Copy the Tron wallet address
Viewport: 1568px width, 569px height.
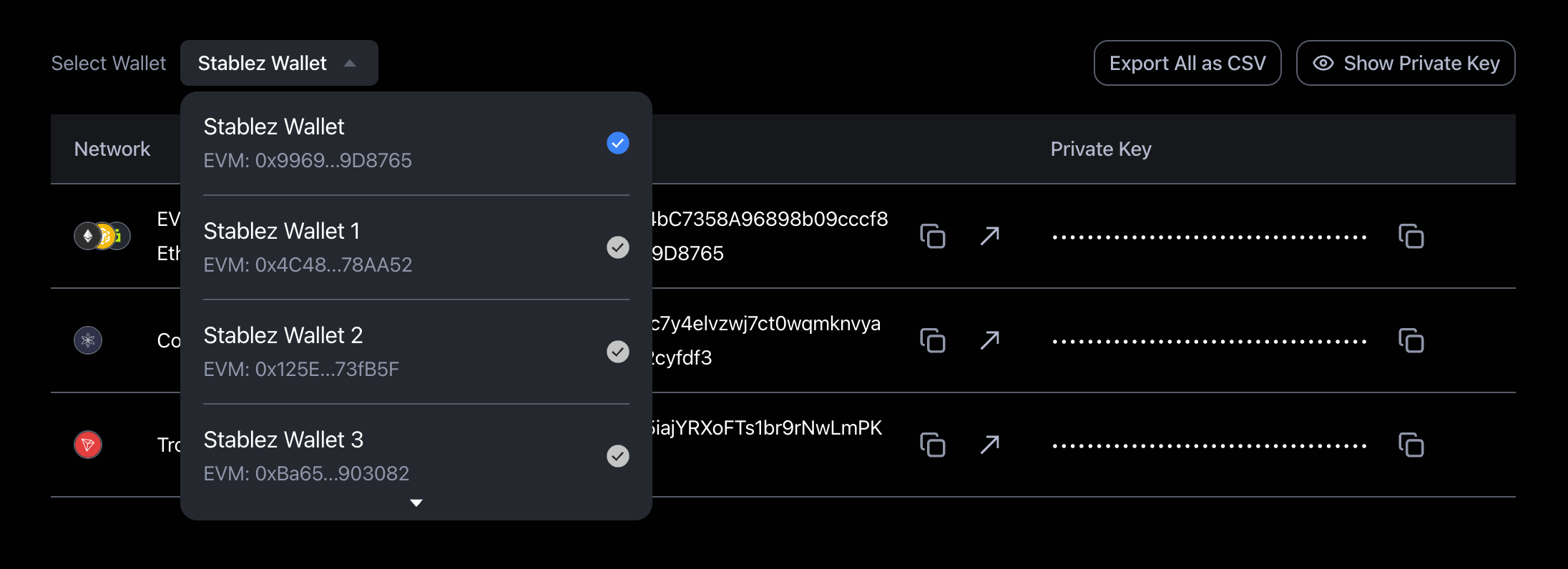pos(932,445)
